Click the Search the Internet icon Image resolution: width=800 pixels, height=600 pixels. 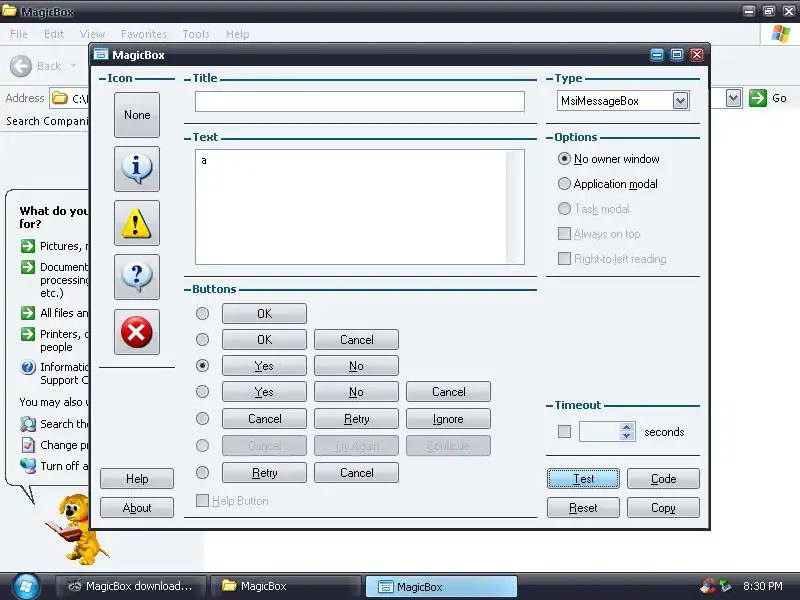click(28, 424)
